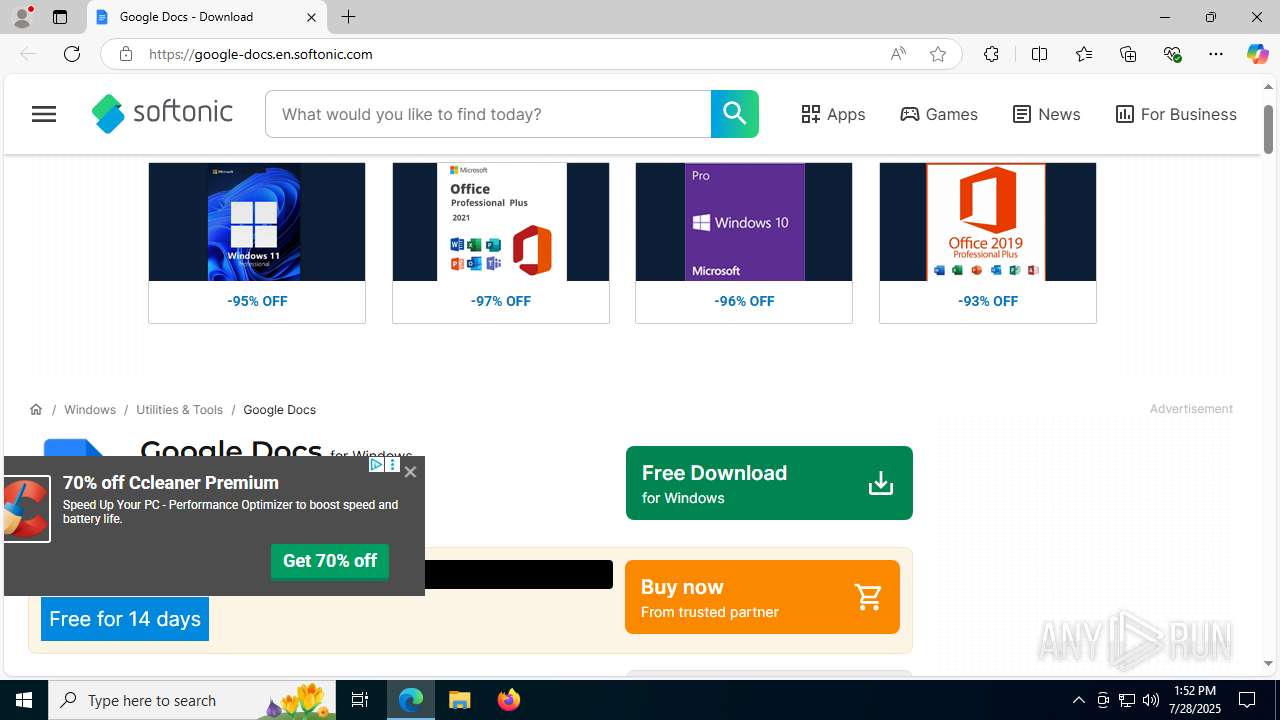Open the tab actions menu icon
Image resolution: width=1280 pixels, height=720 pixels.
pyautogui.click(x=60, y=17)
